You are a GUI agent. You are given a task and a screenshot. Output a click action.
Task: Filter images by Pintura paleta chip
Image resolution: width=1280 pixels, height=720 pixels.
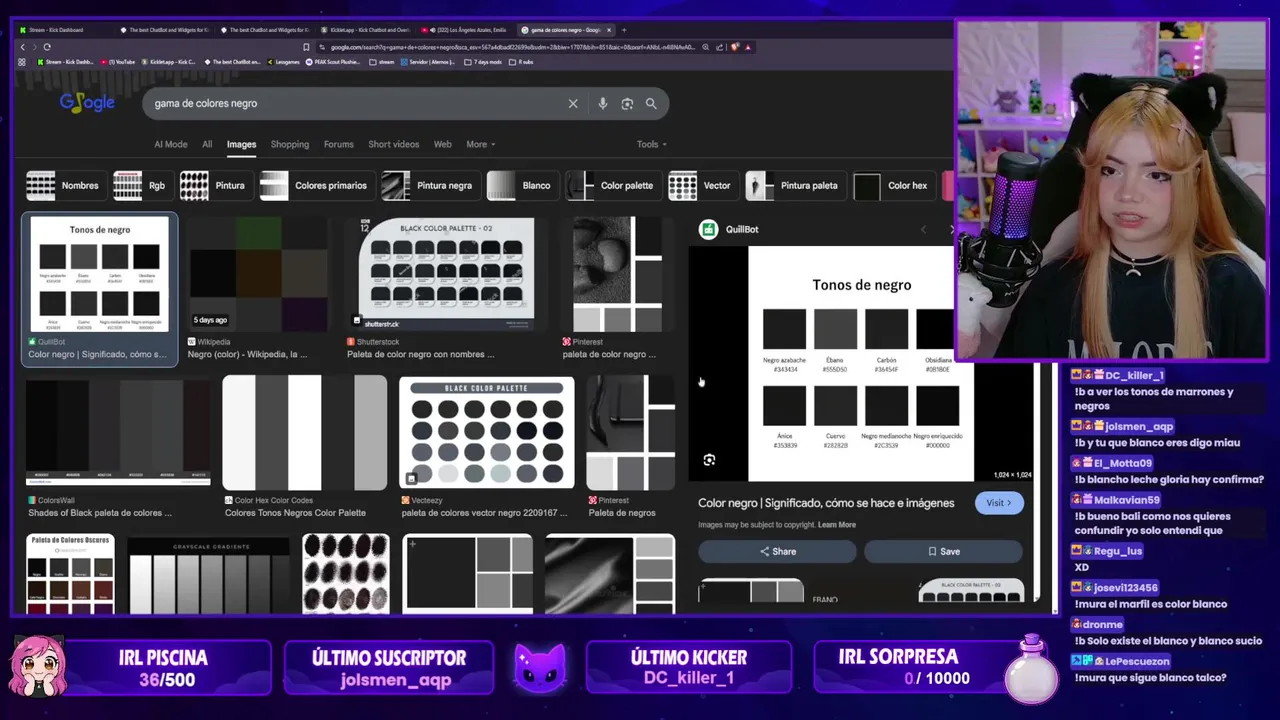click(794, 185)
